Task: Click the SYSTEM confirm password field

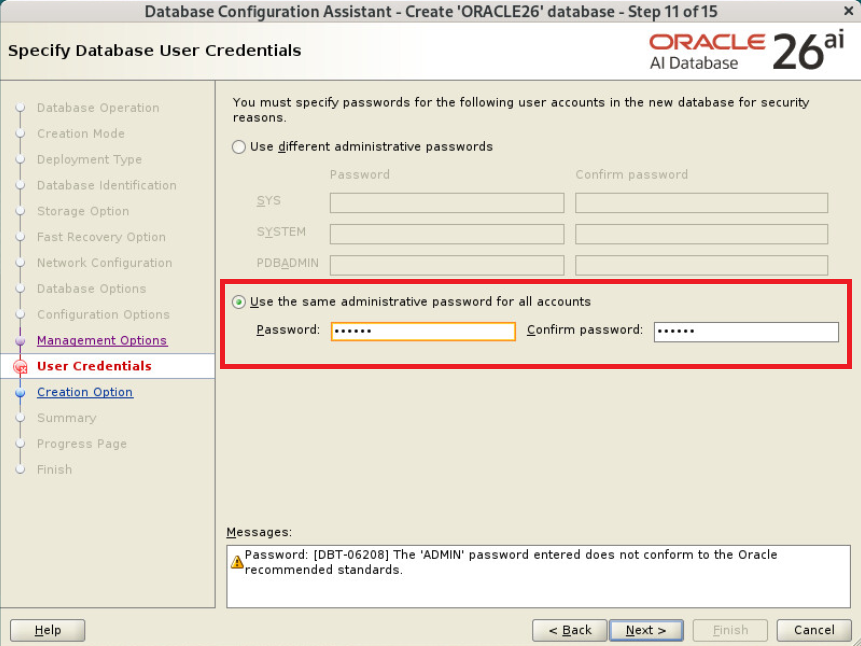Action: point(701,234)
